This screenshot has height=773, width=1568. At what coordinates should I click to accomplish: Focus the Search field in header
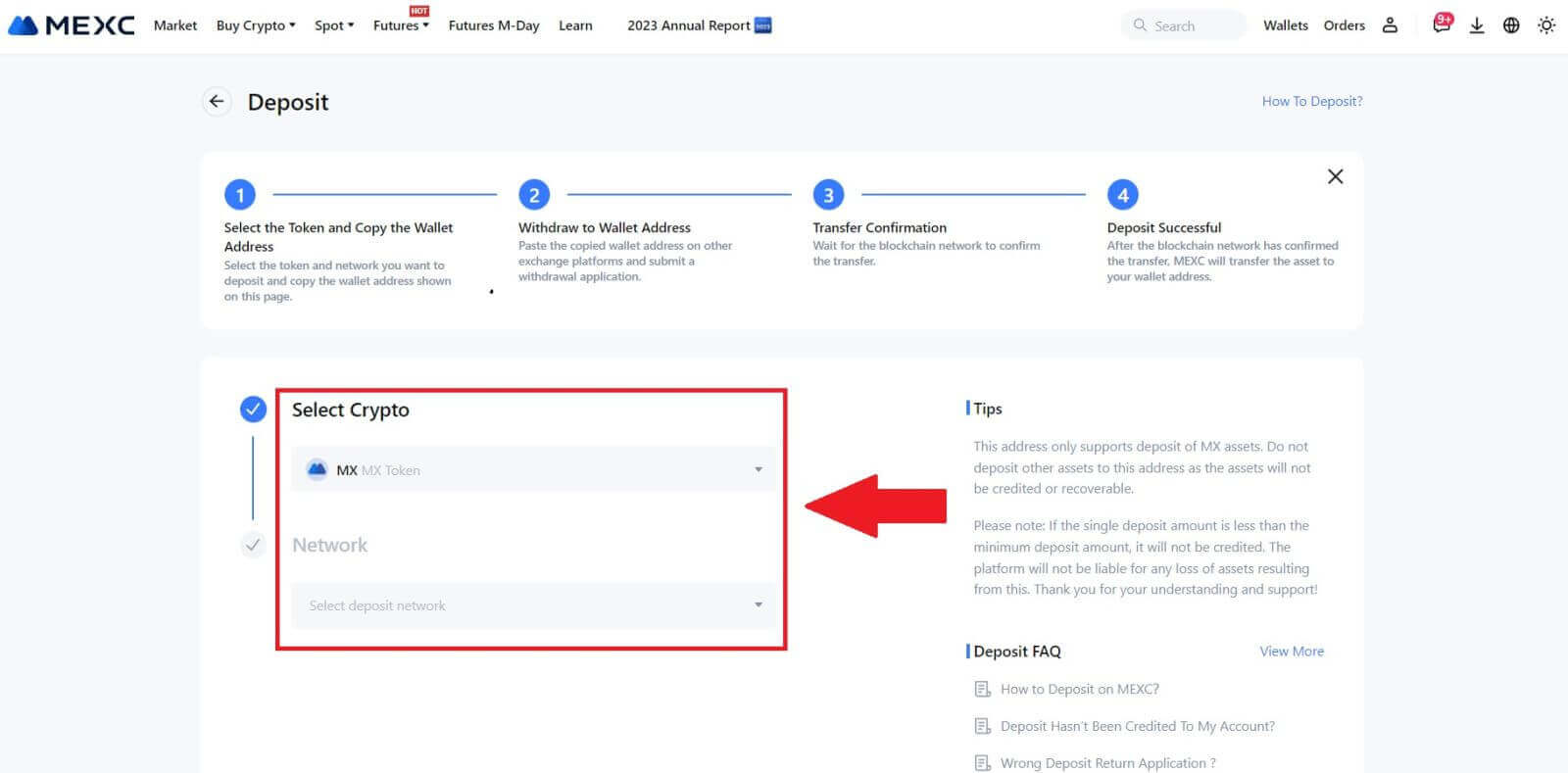pyautogui.click(x=1186, y=25)
